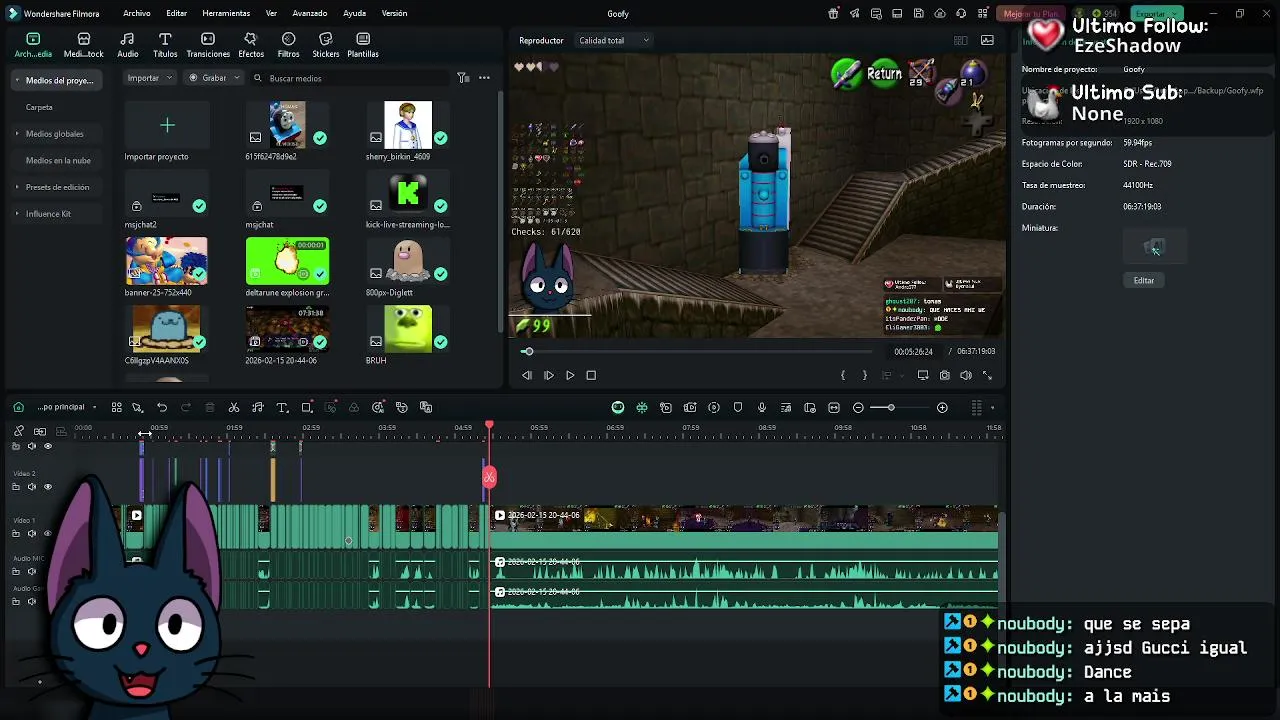Open the Stickers tab
The image size is (1280, 720).
[325, 45]
